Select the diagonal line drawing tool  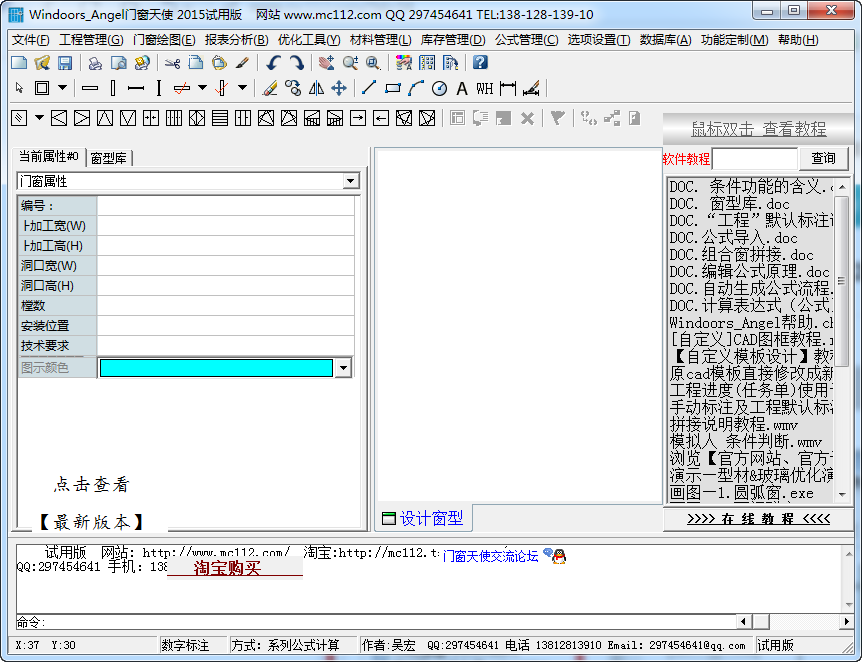[369, 88]
